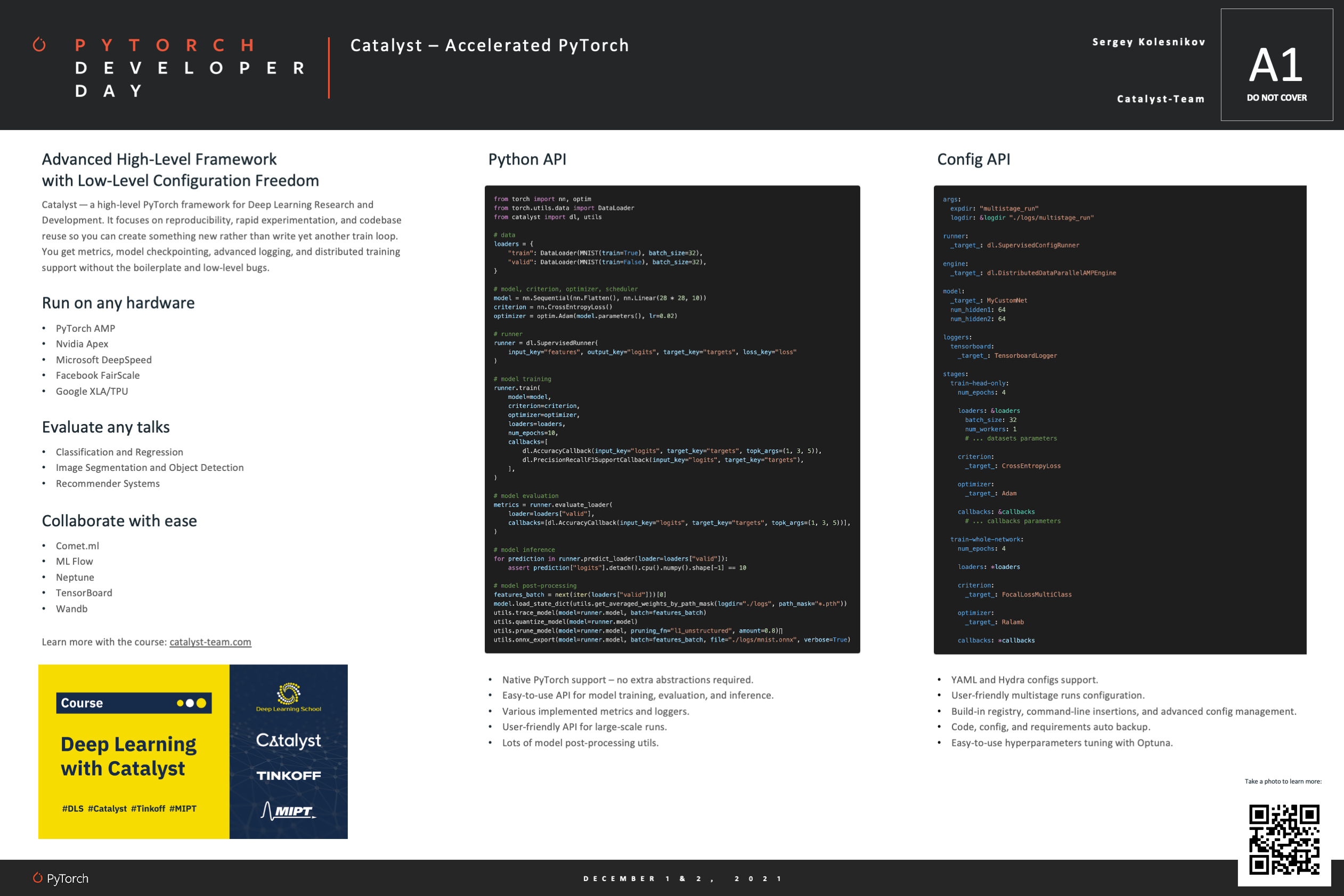Viewport: 1344px width, 896px height.
Task: Click the TensorBoard bullet
Action: (84, 592)
